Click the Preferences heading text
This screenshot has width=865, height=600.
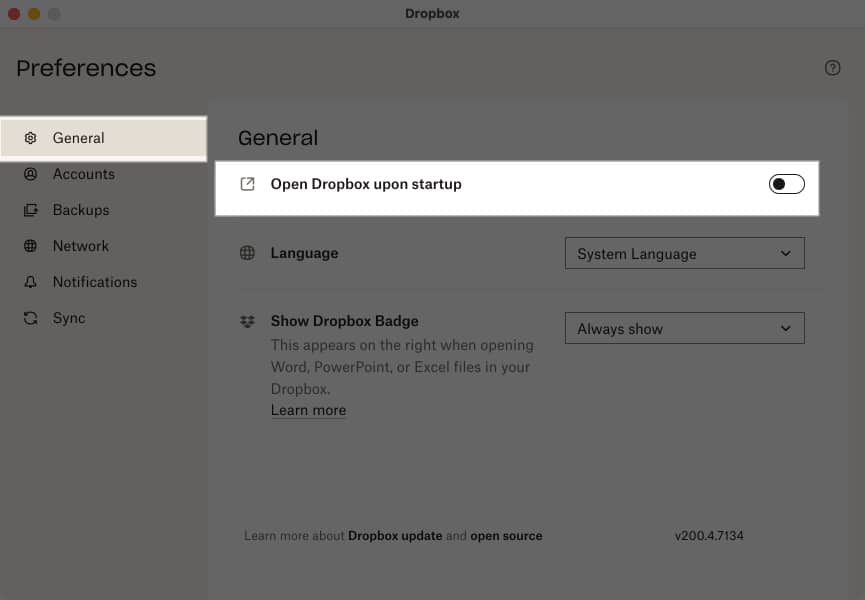[86, 68]
